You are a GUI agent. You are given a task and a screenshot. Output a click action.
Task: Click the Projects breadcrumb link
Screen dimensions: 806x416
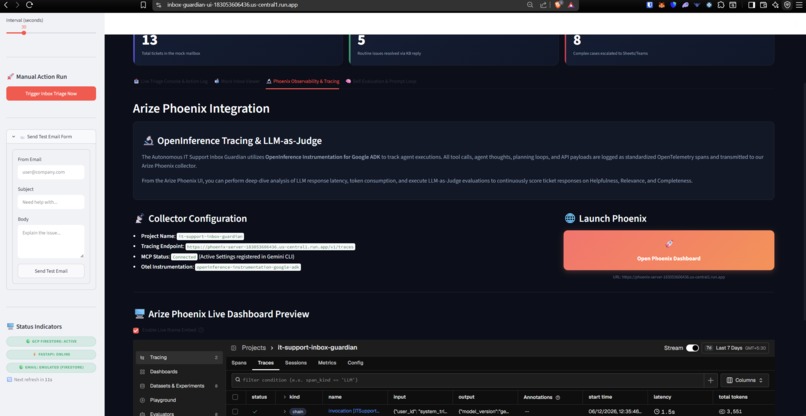tap(253, 348)
